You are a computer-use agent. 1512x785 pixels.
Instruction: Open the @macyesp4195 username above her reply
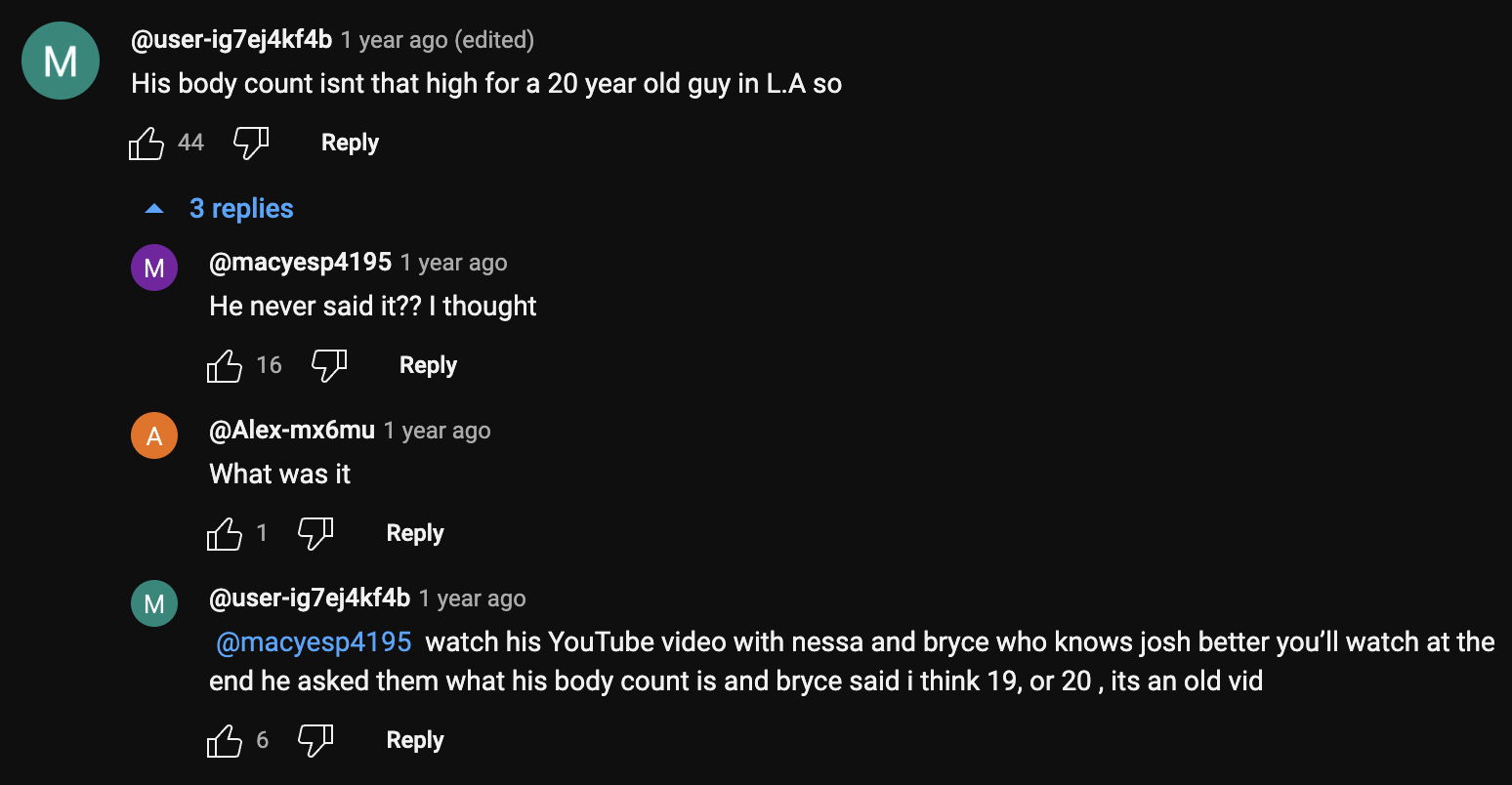pos(300,263)
